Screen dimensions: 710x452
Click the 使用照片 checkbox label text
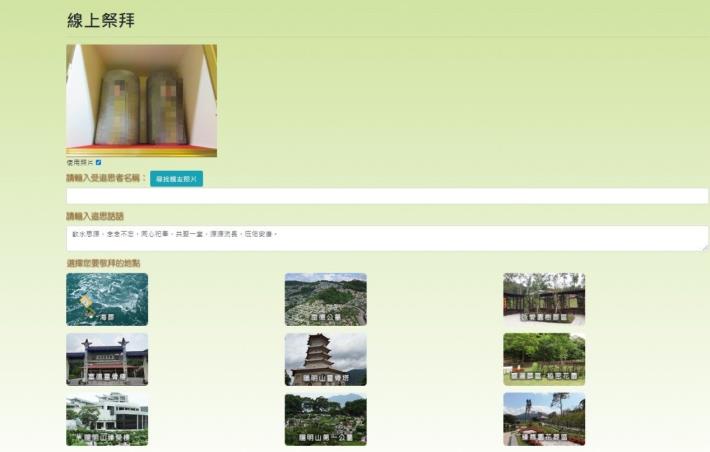[79, 162]
